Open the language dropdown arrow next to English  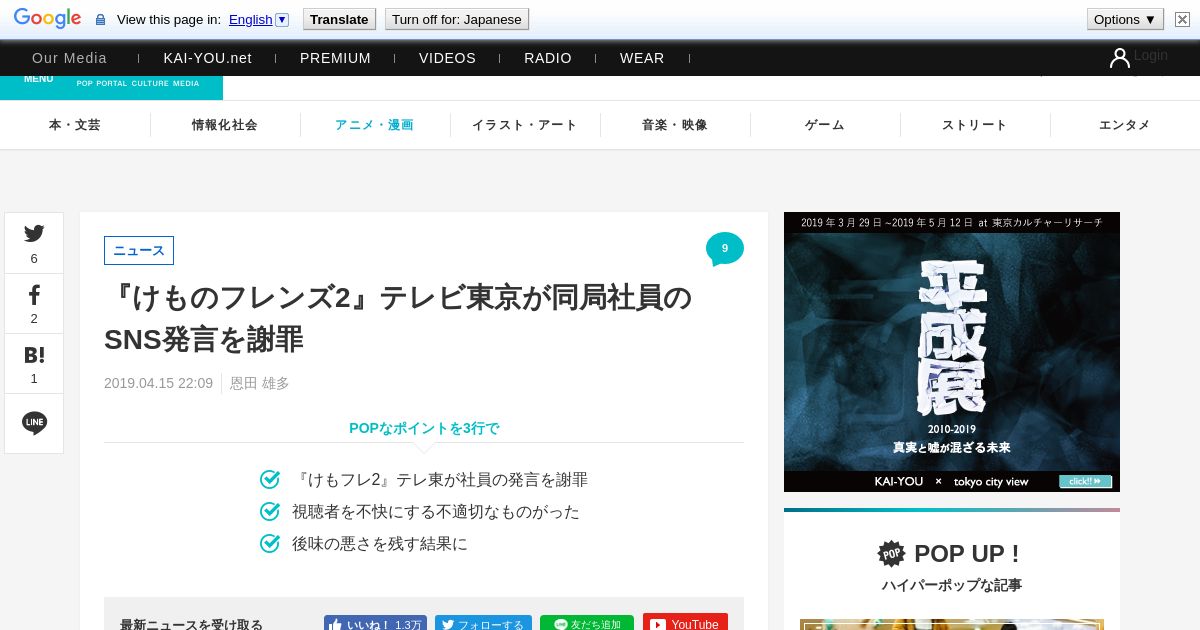[282, 19]
